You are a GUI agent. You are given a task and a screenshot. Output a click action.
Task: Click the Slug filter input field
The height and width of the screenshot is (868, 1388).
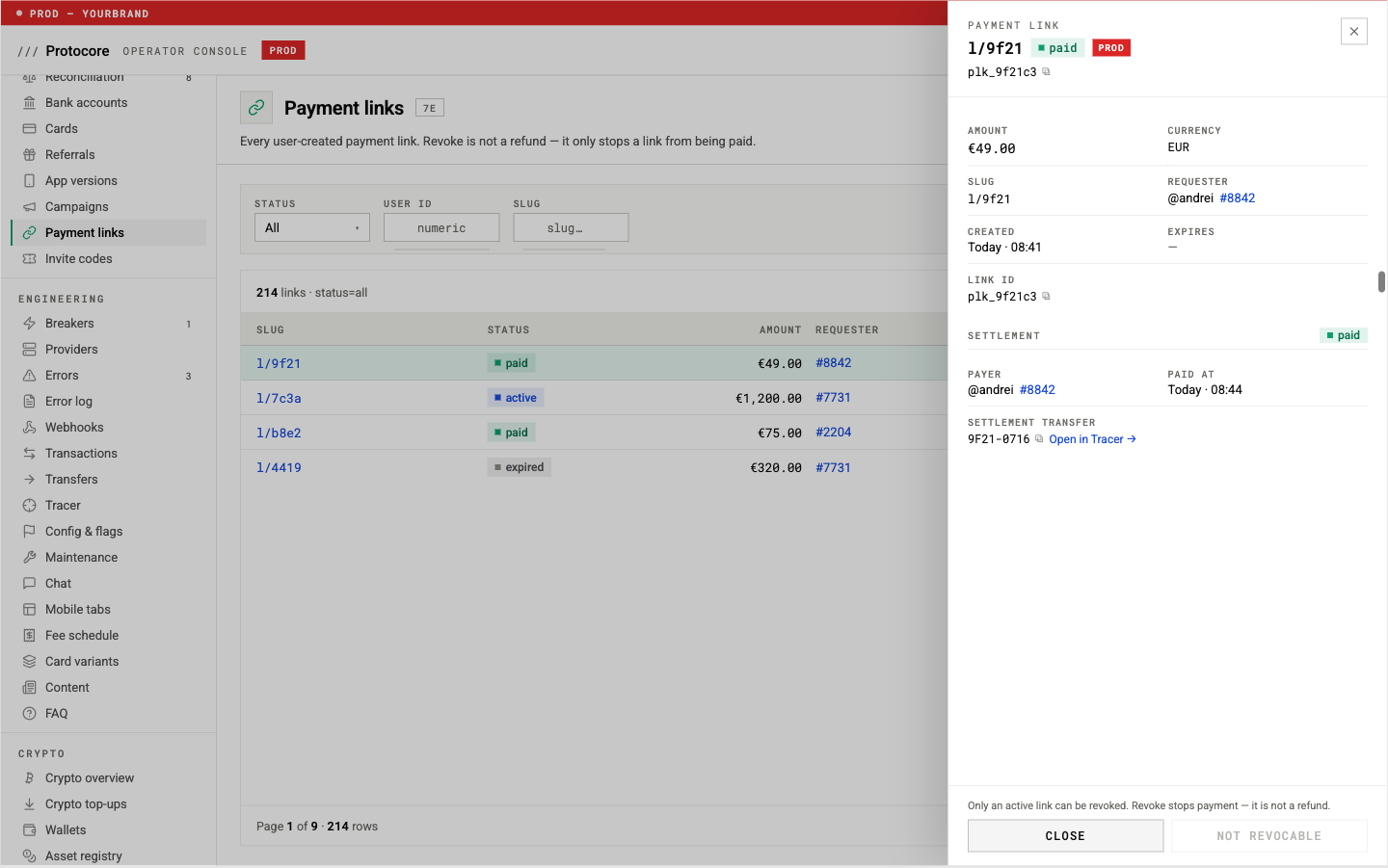(571, 227)
